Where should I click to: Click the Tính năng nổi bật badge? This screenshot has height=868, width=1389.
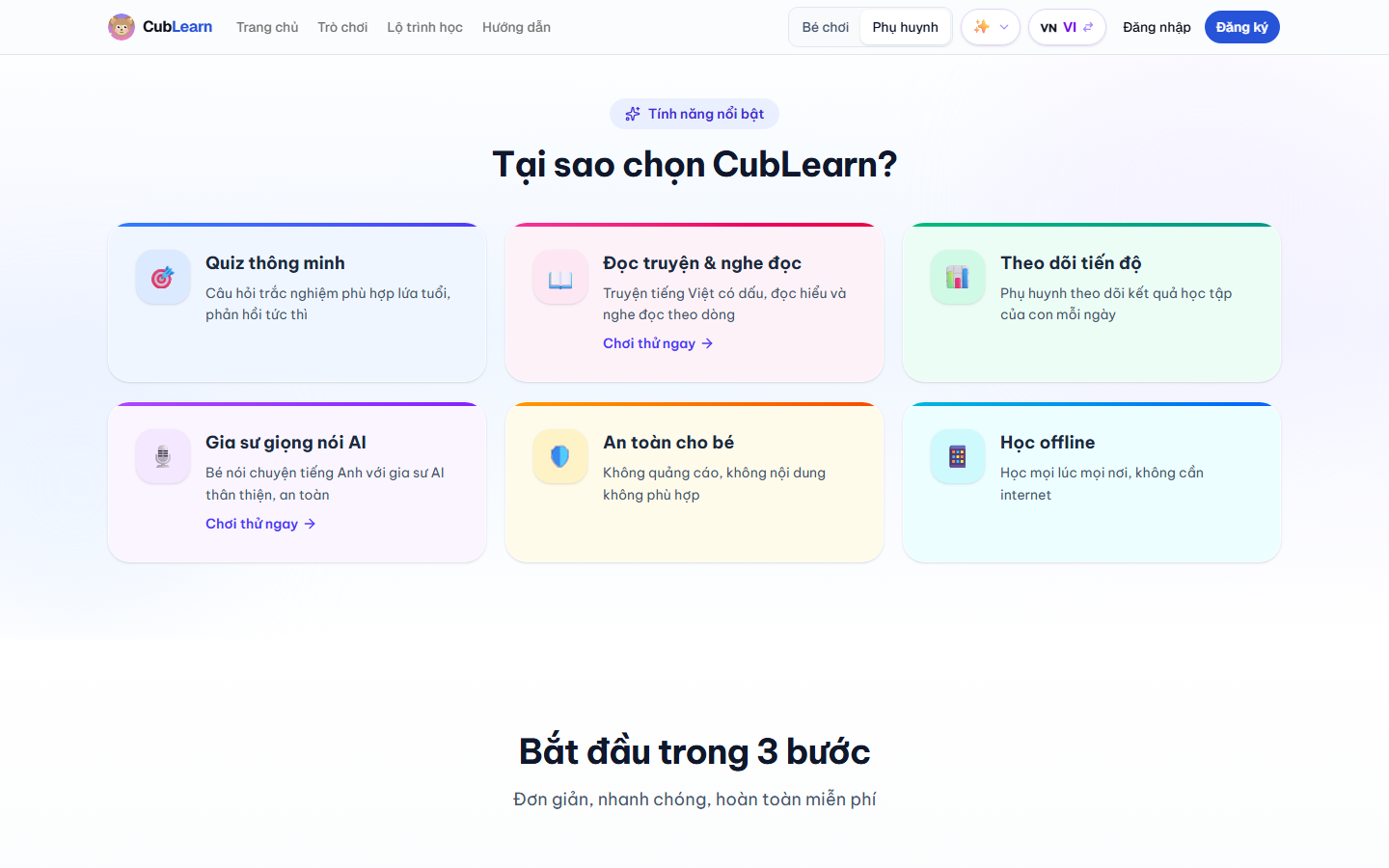694,114
